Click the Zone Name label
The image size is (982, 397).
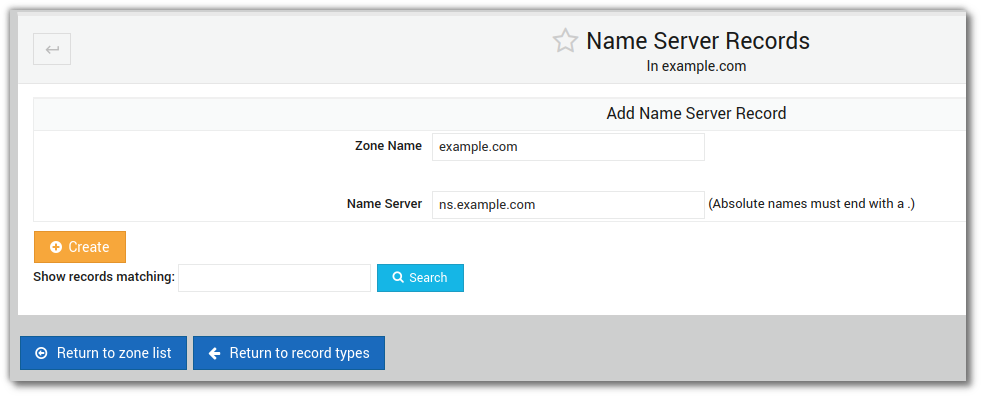pos(388,146)
